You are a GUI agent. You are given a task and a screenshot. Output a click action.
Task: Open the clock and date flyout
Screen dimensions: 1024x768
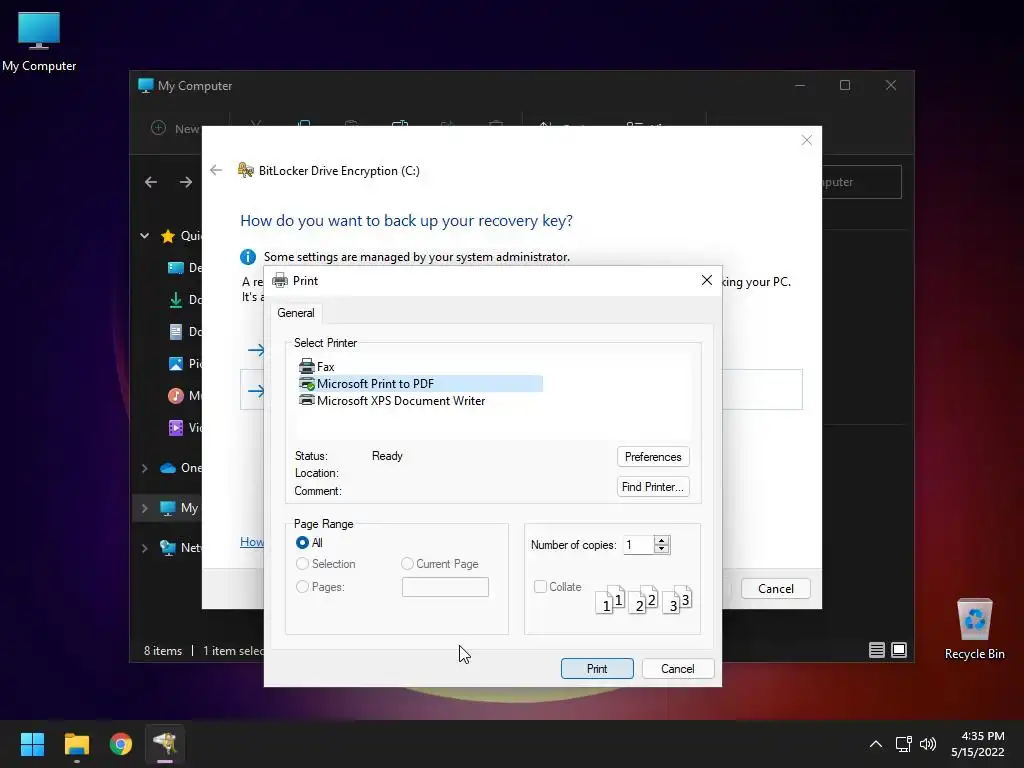[x=978, y=744]
